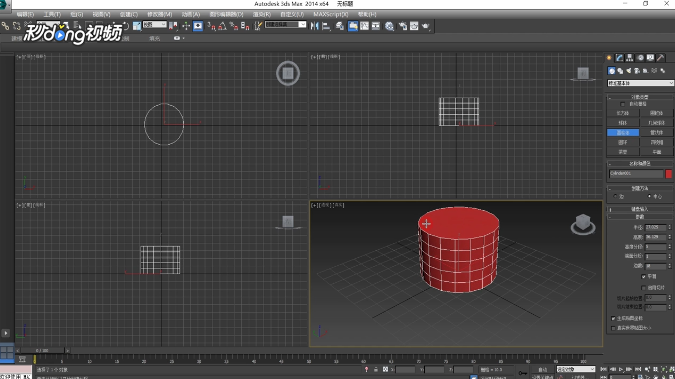Click the Box object type button
675x379 pixels.
pyautogui.click(x=623, y=113)
